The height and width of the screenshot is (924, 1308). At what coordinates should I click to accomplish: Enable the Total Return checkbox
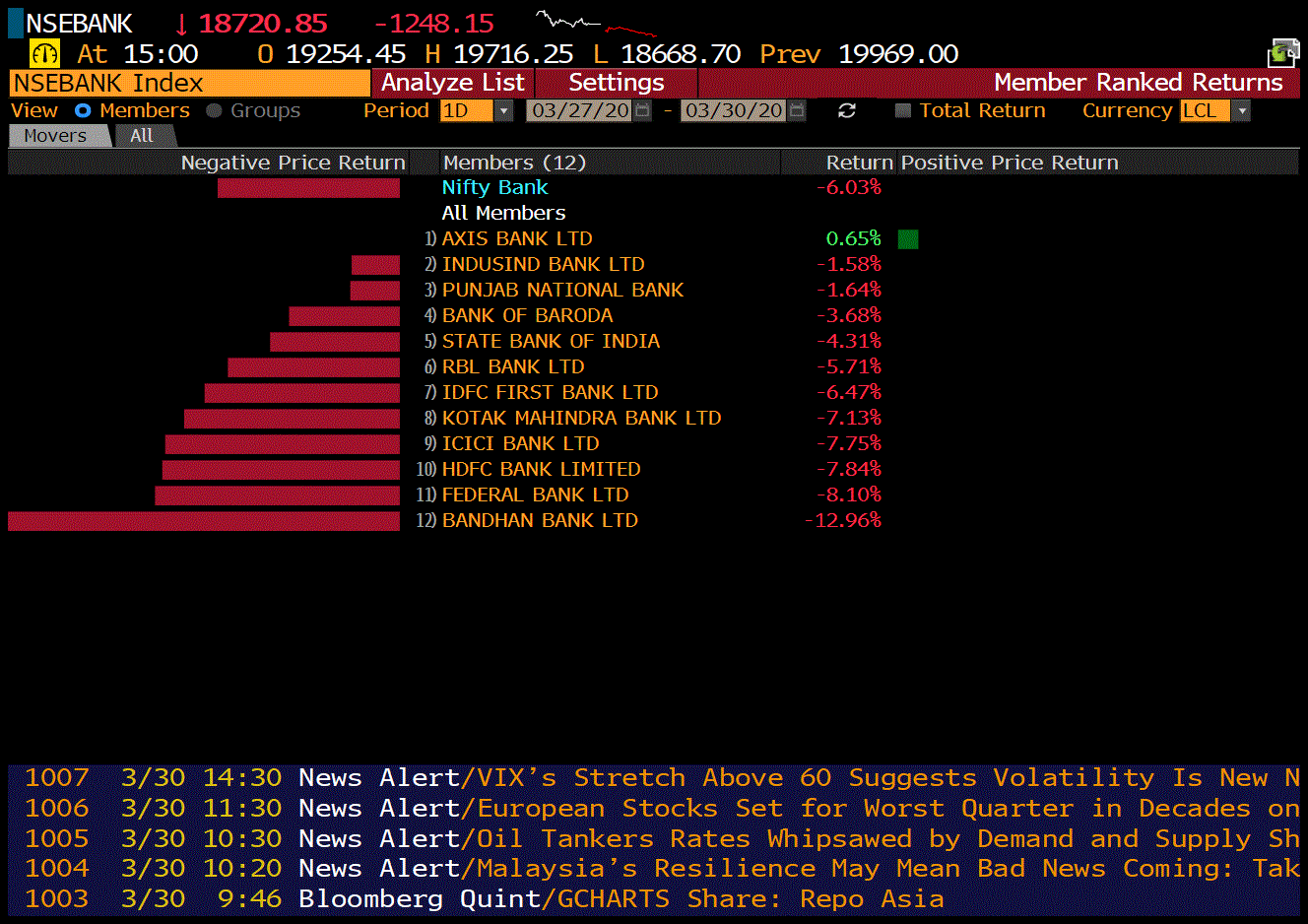click(902, 111)
